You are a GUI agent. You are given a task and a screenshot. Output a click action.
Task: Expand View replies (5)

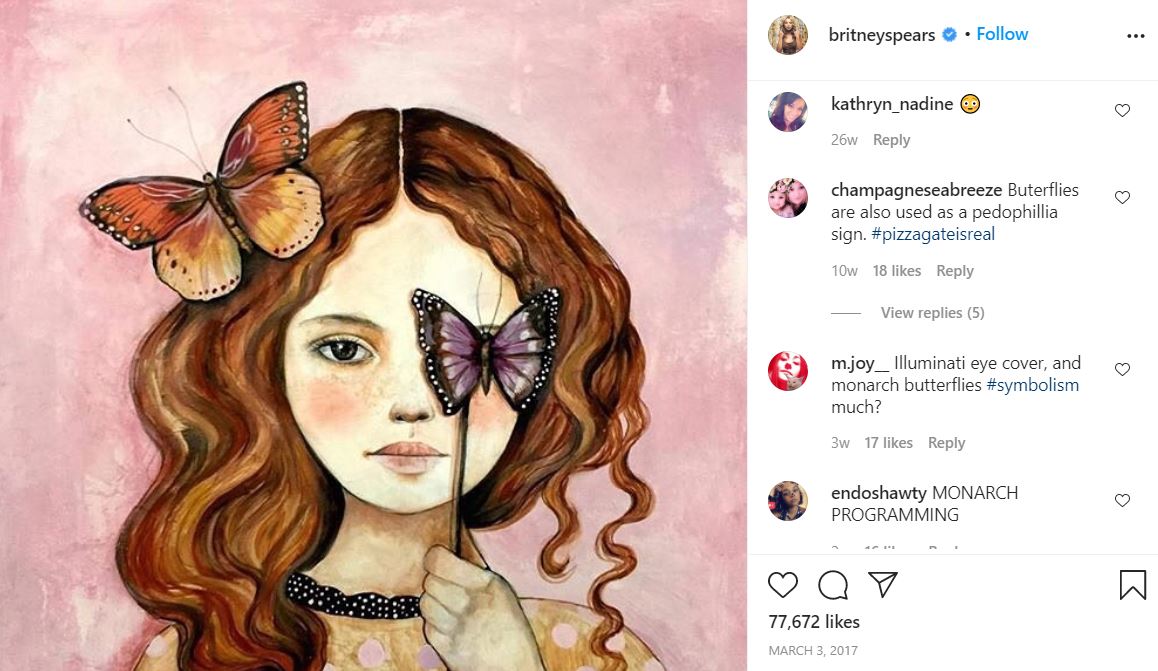click(932, 313)
